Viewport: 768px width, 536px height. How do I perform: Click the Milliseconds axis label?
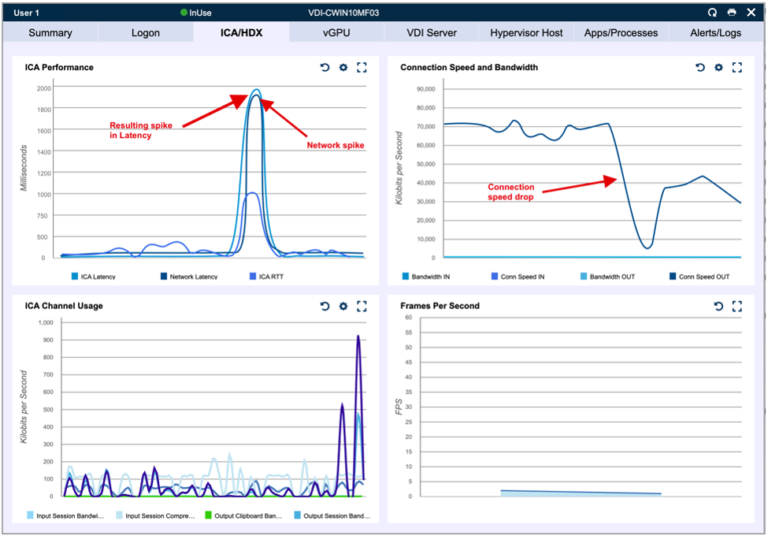[x=24, y=168]
